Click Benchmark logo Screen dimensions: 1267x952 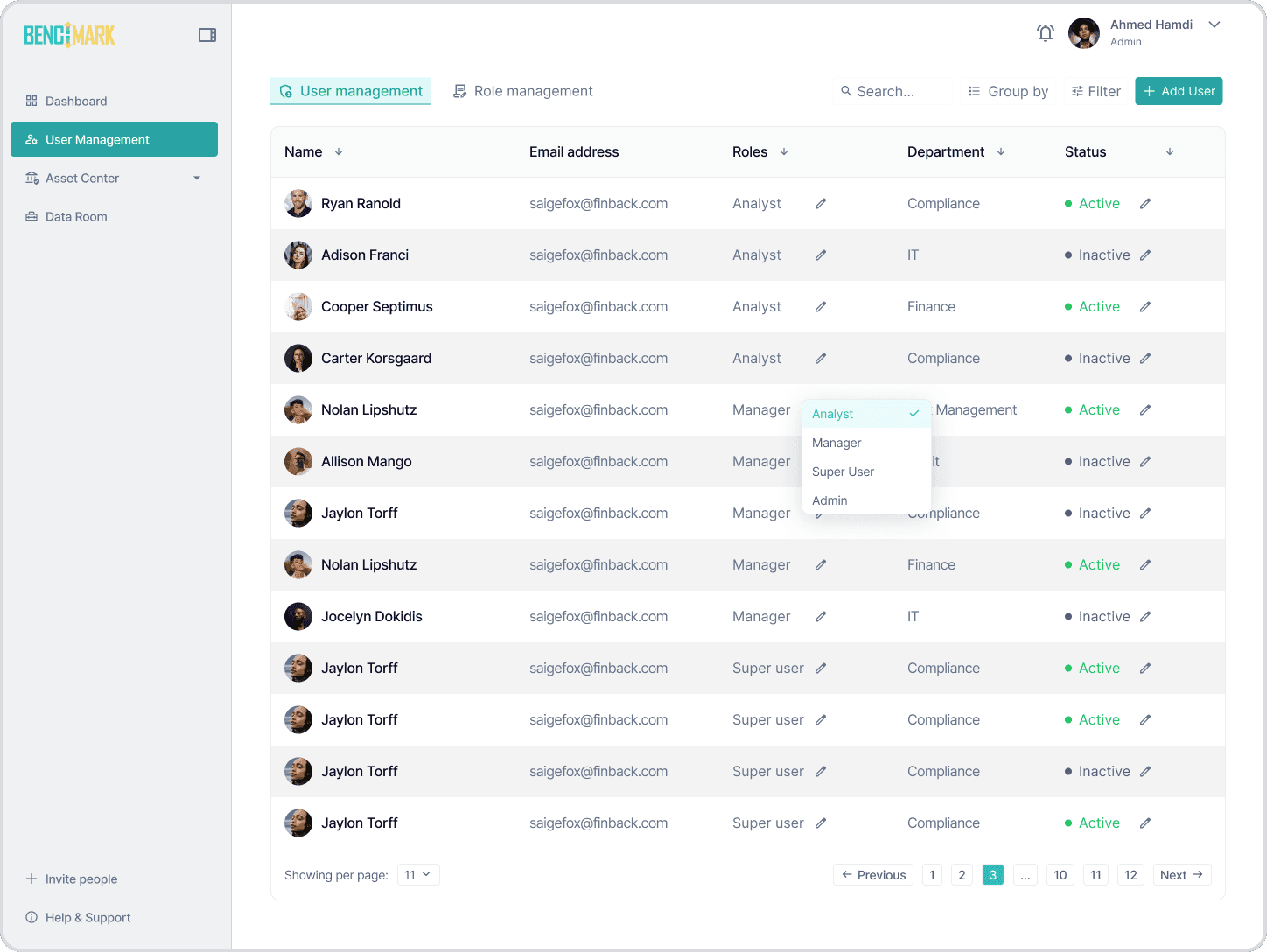(70, 35)
